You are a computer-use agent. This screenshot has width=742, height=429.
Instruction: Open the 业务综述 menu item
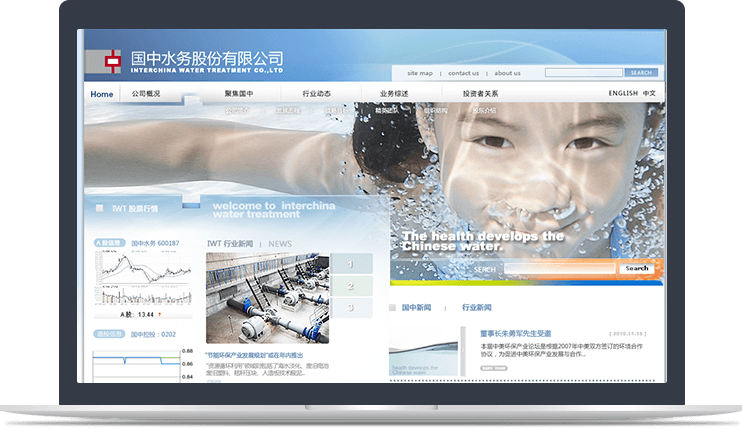click(x=395, y=94)
